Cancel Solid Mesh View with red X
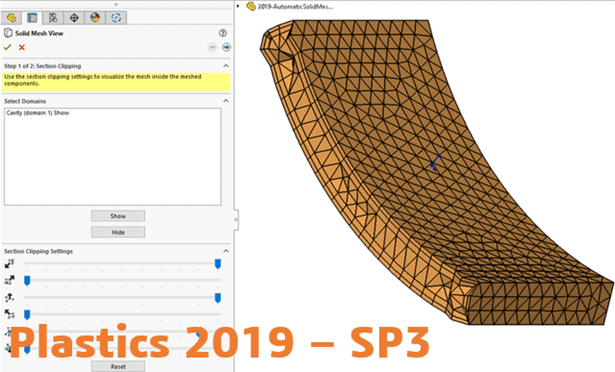 [22, 47]
